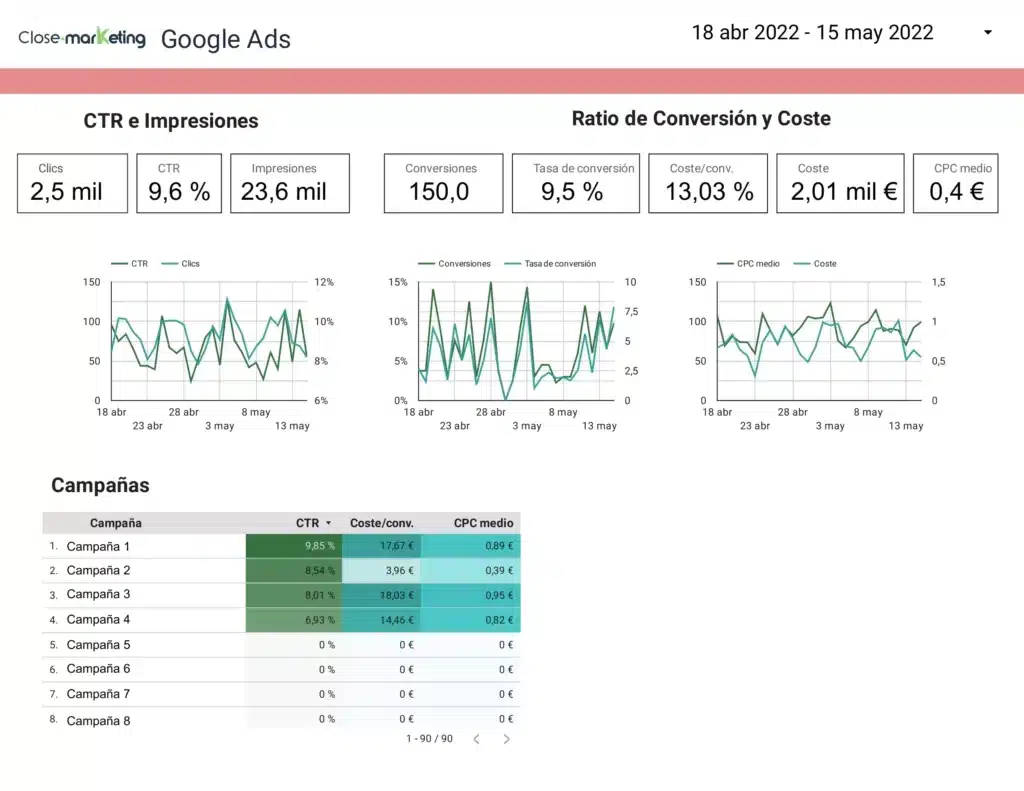Screen dimensions: 1024x791
Task: Click the Conversiones scorecard showing 150,0
Action: [x=442, y=183]
